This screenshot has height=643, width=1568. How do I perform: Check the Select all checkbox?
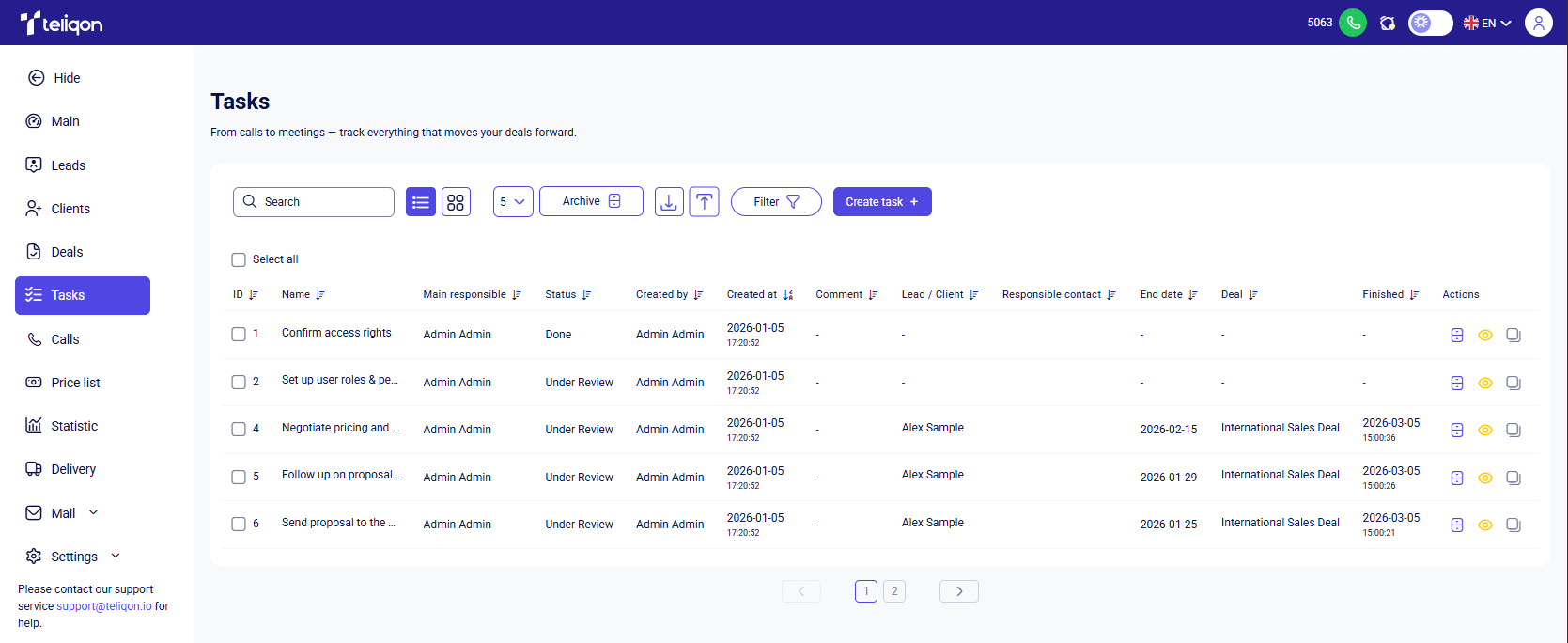pos(239,259)
